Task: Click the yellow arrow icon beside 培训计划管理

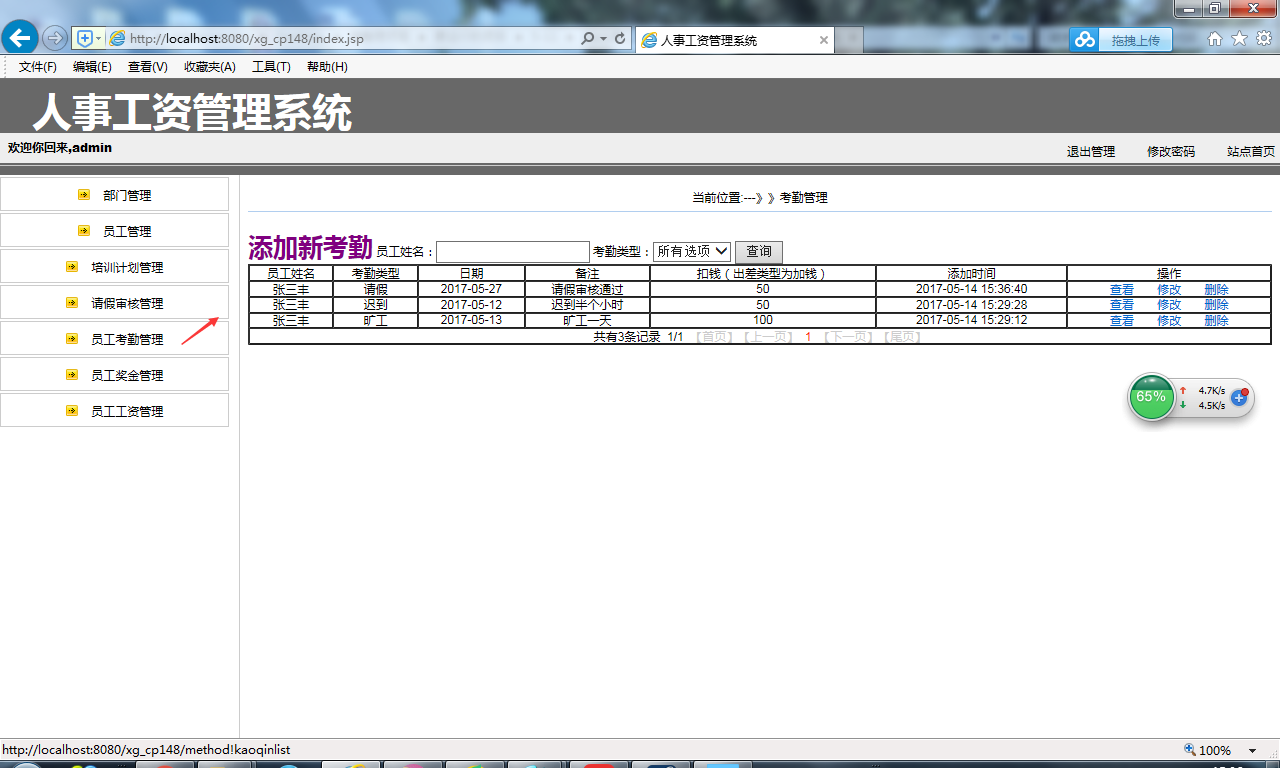Action: (72, 267)
